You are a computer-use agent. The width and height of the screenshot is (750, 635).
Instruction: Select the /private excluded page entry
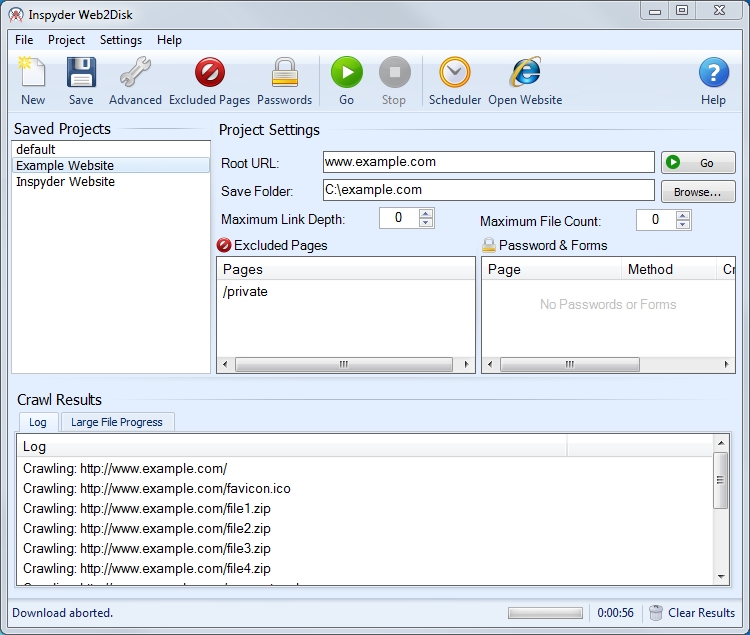(x=245, y=292)
